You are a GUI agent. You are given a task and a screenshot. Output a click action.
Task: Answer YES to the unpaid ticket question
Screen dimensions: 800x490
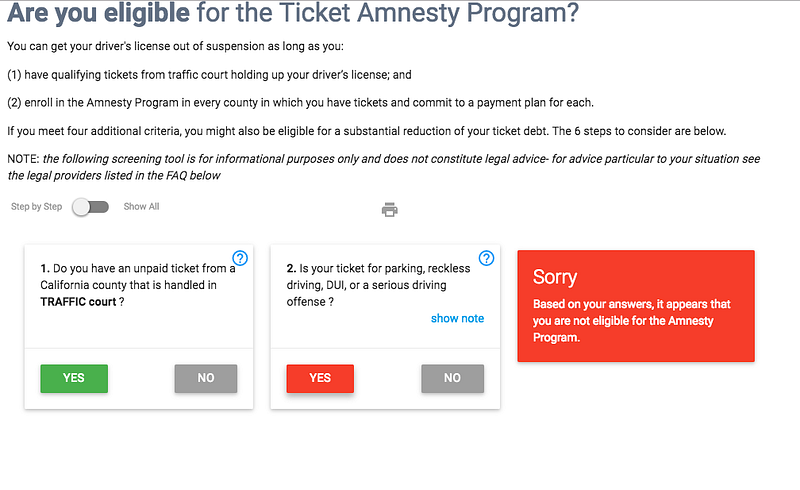[x=74, y=378]
